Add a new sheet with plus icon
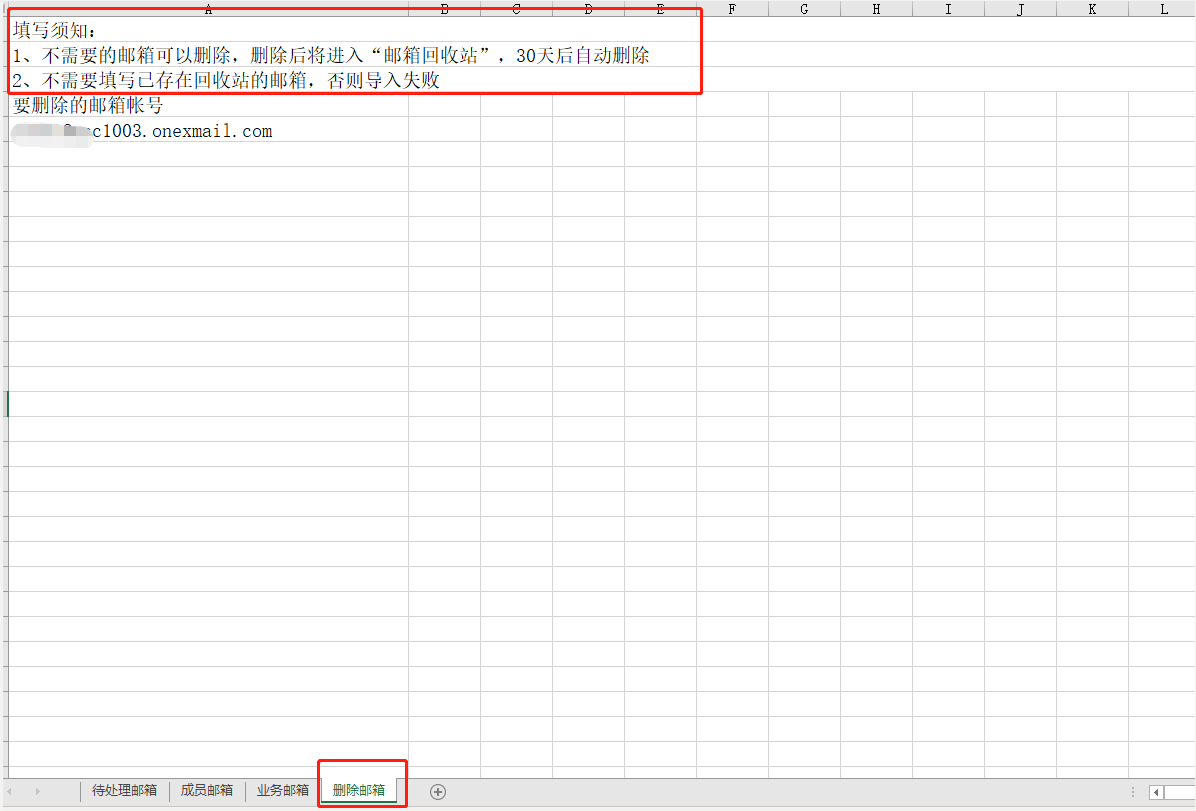Viewport: 1196px width, 811px height. [437, 791]
